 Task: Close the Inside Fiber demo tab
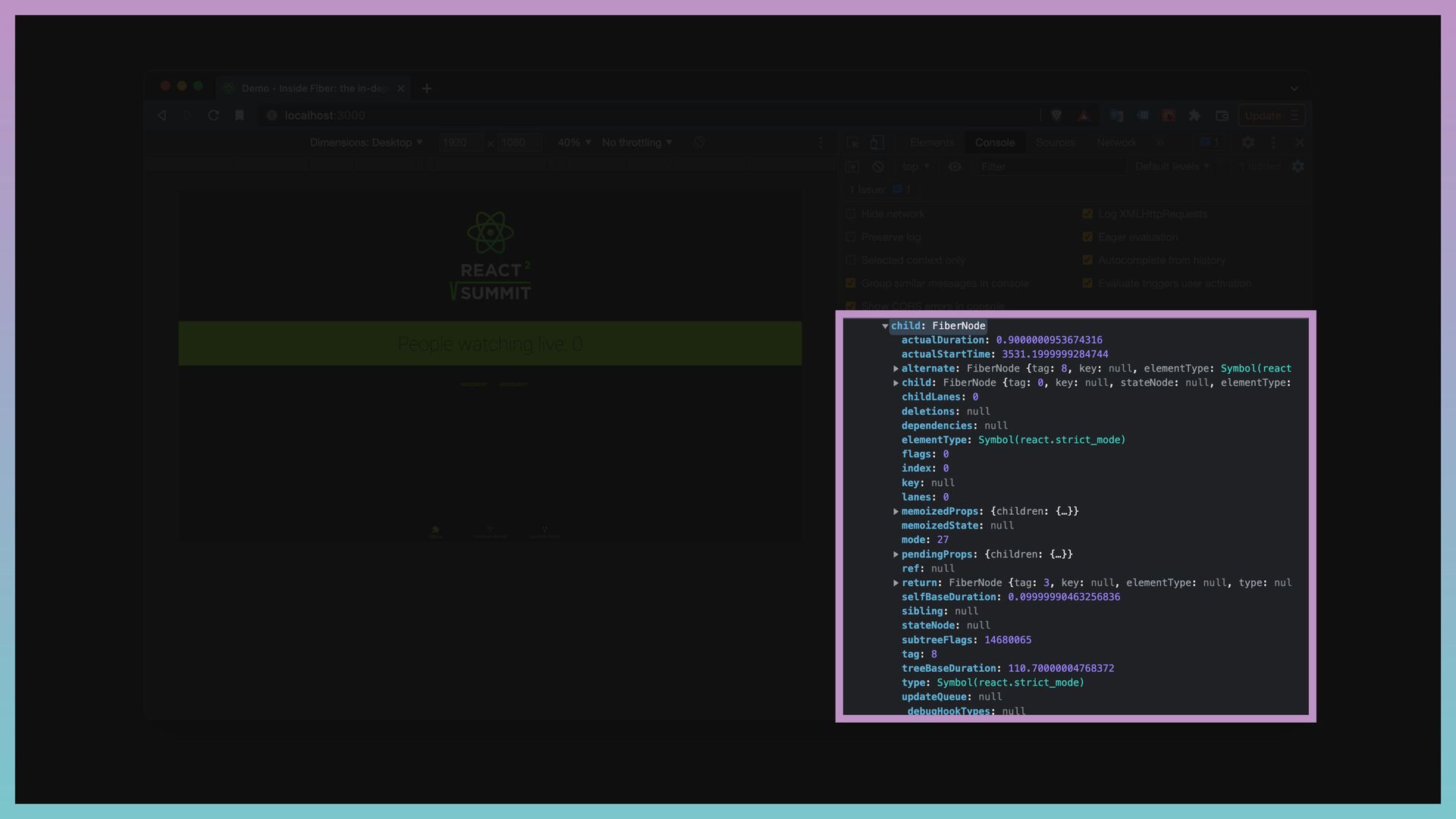pyautogui.click(x=401, y=89)
